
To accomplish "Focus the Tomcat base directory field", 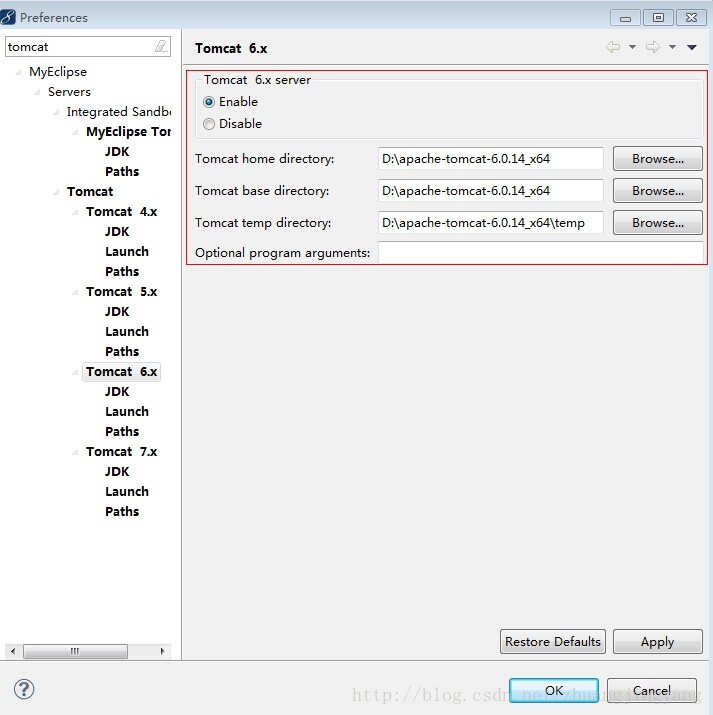I will click(x=491, y=191).
